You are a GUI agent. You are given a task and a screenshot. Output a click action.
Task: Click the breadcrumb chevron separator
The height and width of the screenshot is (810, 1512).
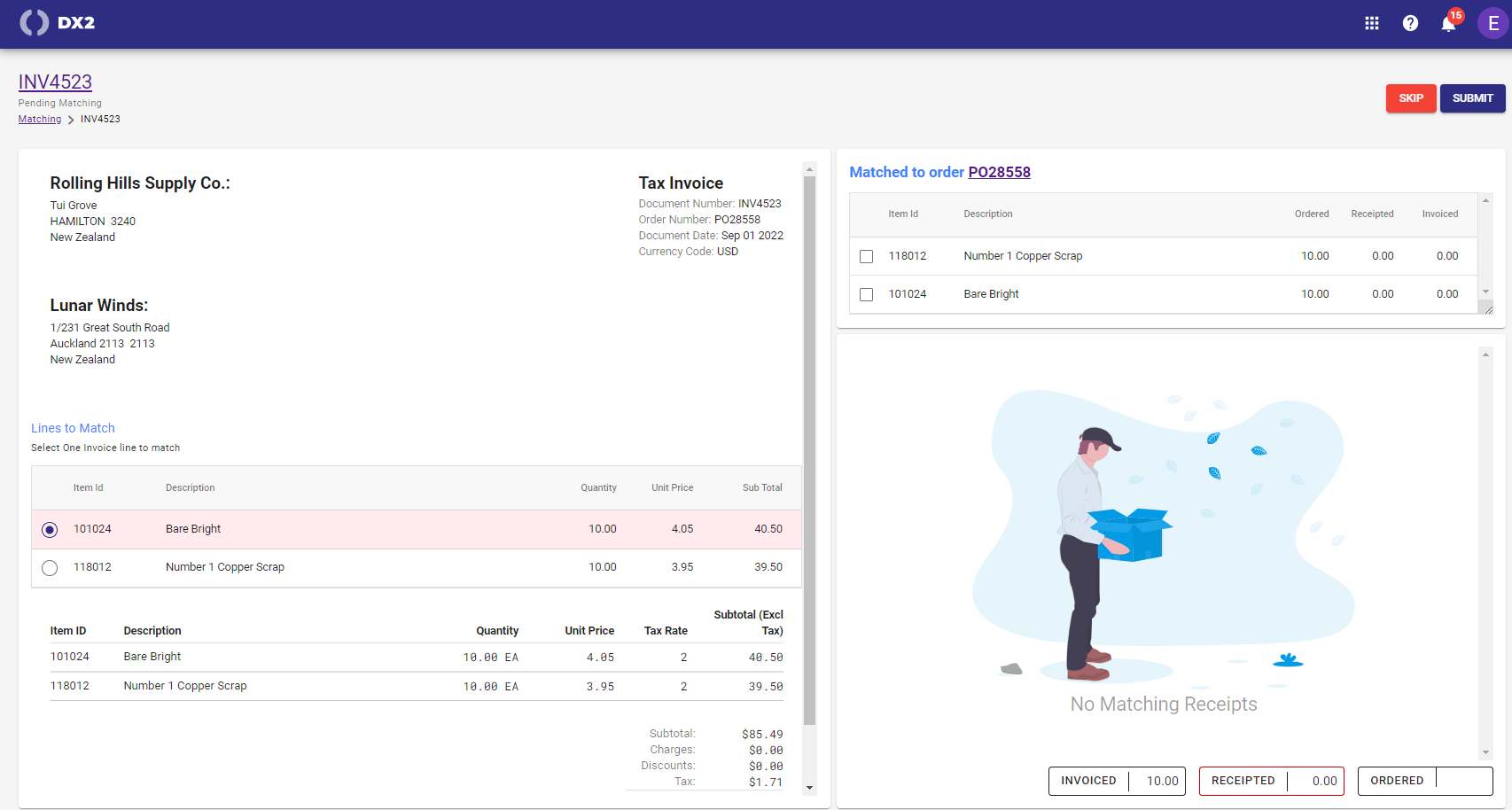point(71,120)
